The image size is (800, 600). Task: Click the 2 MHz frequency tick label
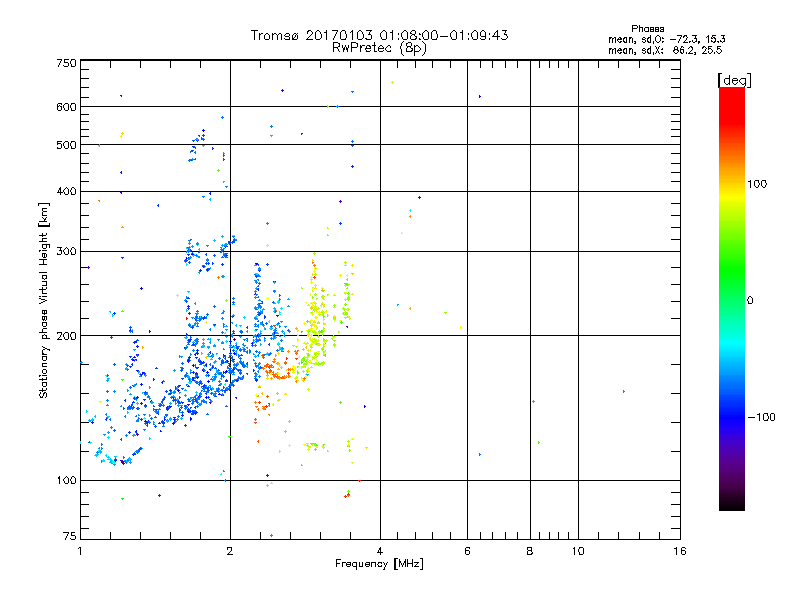230,551
